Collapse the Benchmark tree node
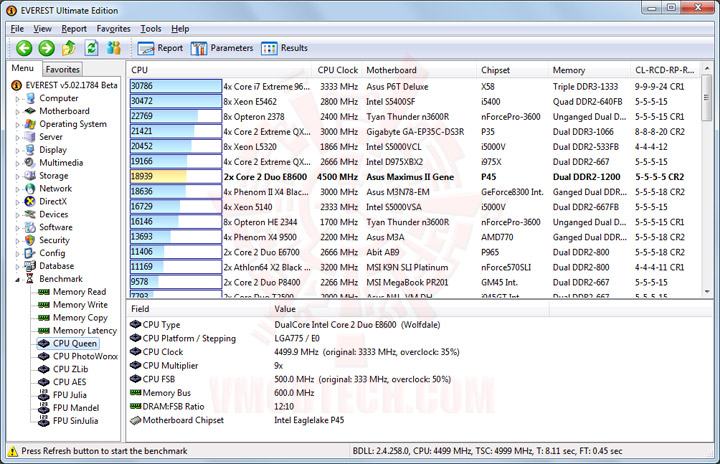The width and height of the screenshot is (720, 464). click(17, 279)
